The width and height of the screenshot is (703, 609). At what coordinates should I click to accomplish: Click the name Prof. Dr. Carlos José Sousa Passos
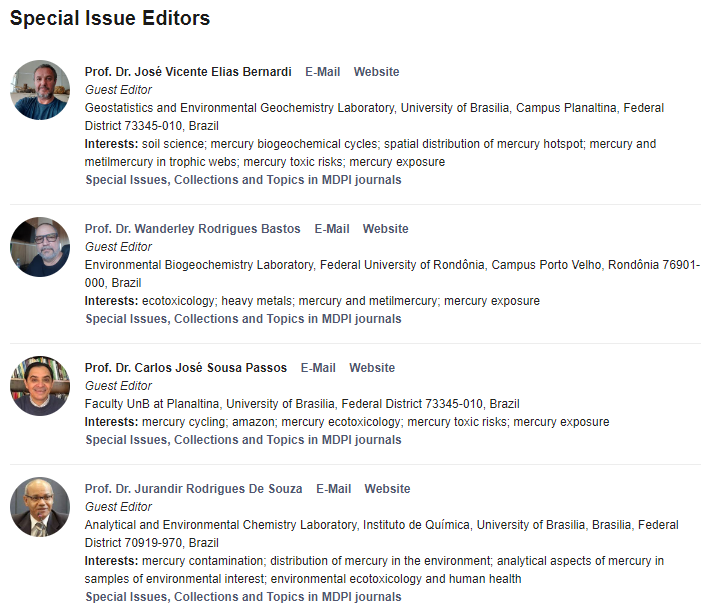click(186, 368)
